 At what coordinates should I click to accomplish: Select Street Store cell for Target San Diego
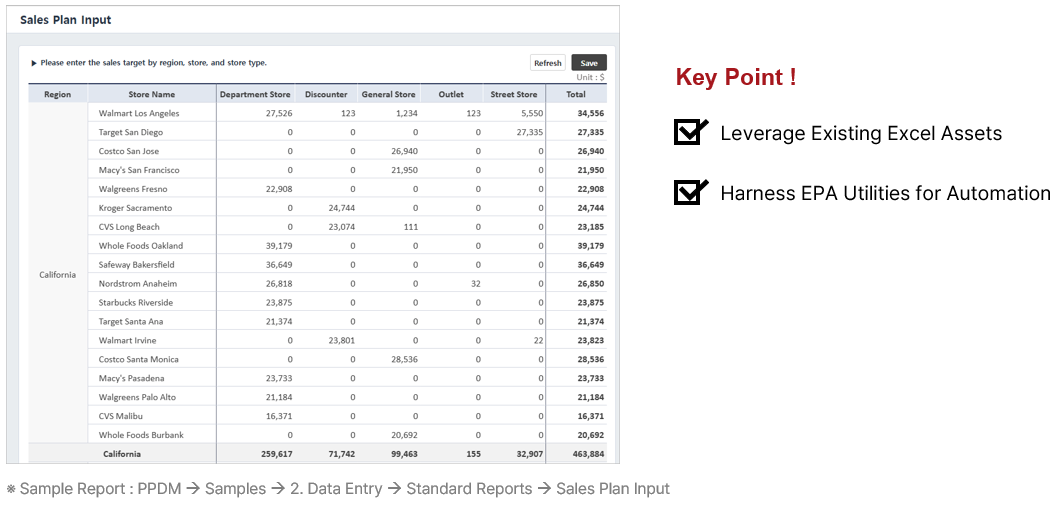[x=514, y=132]
